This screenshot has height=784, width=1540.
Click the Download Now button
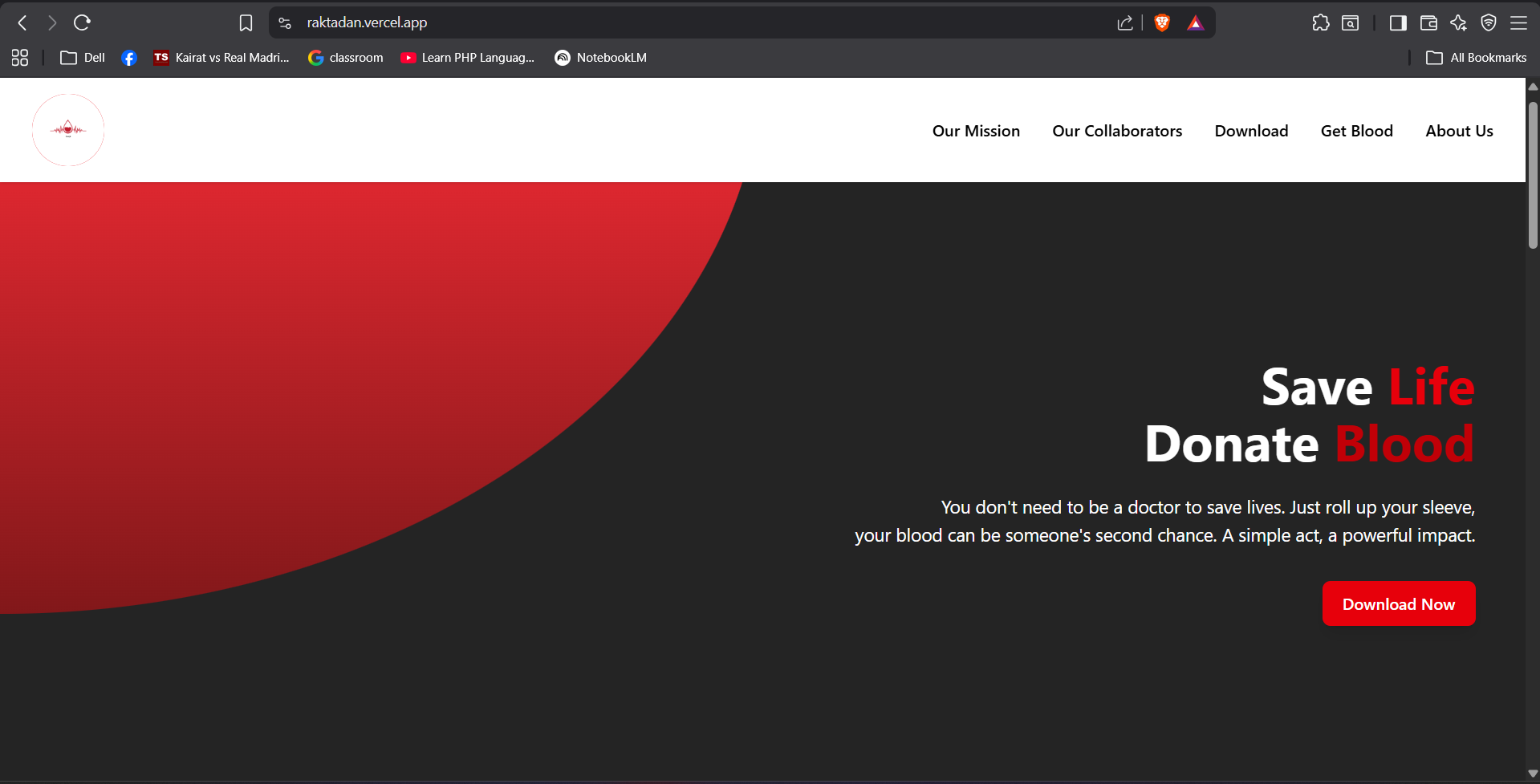click(1398, 603)
